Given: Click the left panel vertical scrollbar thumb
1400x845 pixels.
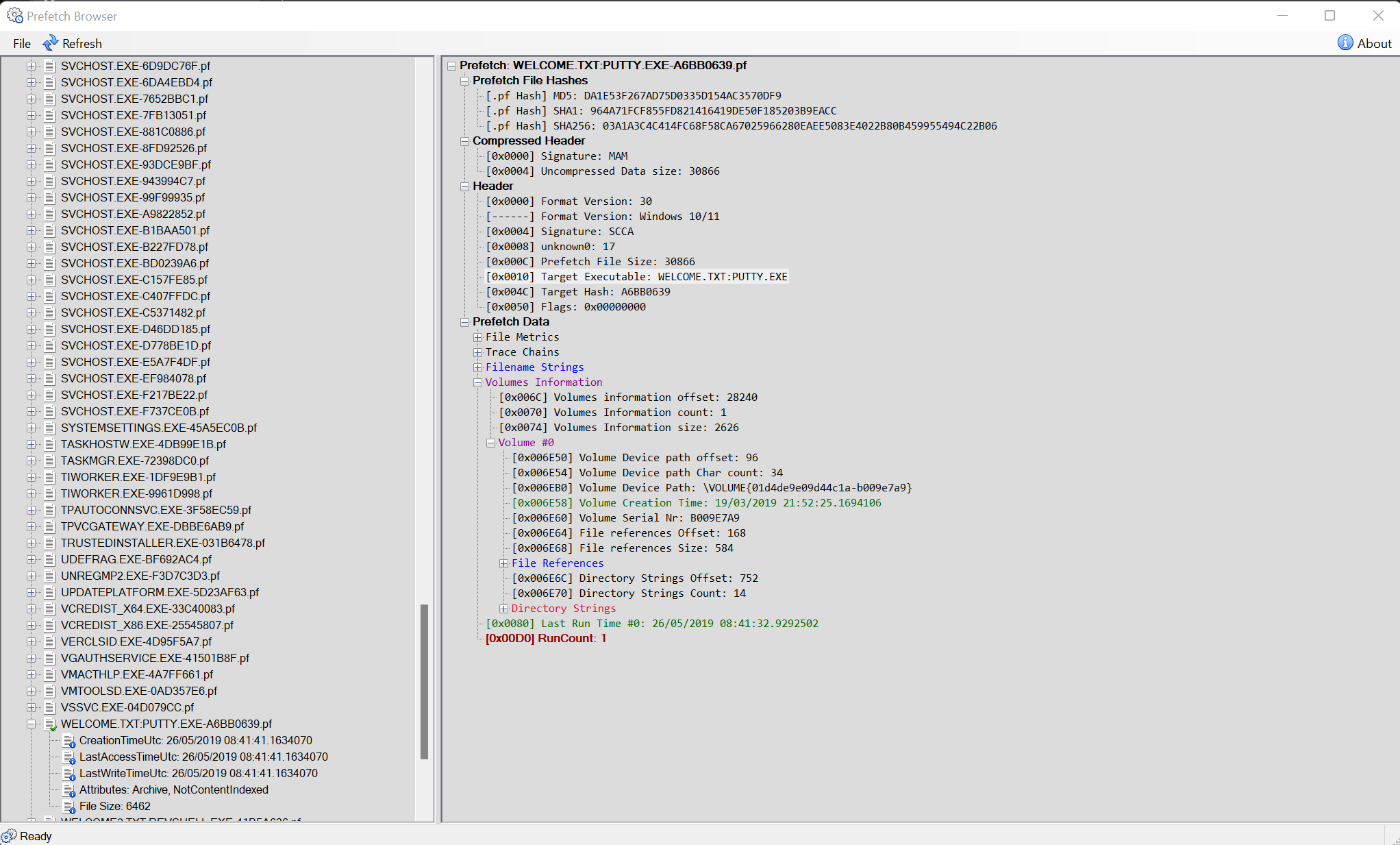Looking at the screenshot, I should pos(424,681).
